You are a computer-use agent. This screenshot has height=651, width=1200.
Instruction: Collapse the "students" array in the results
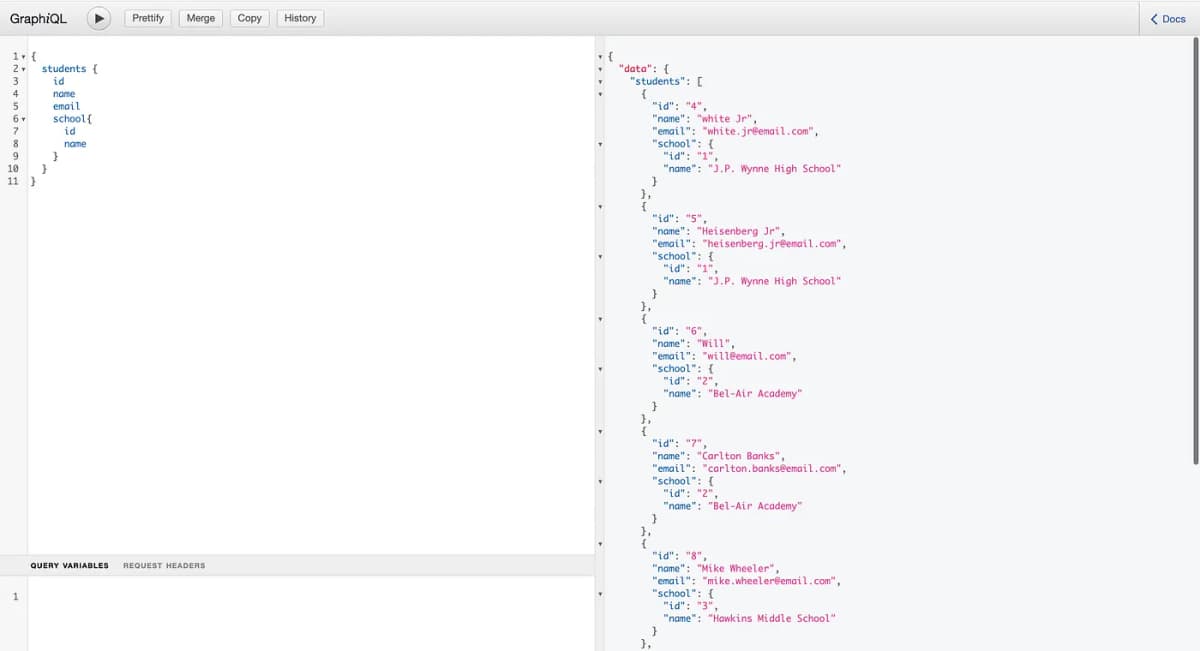pyautogui.click(x=600, y=81)
